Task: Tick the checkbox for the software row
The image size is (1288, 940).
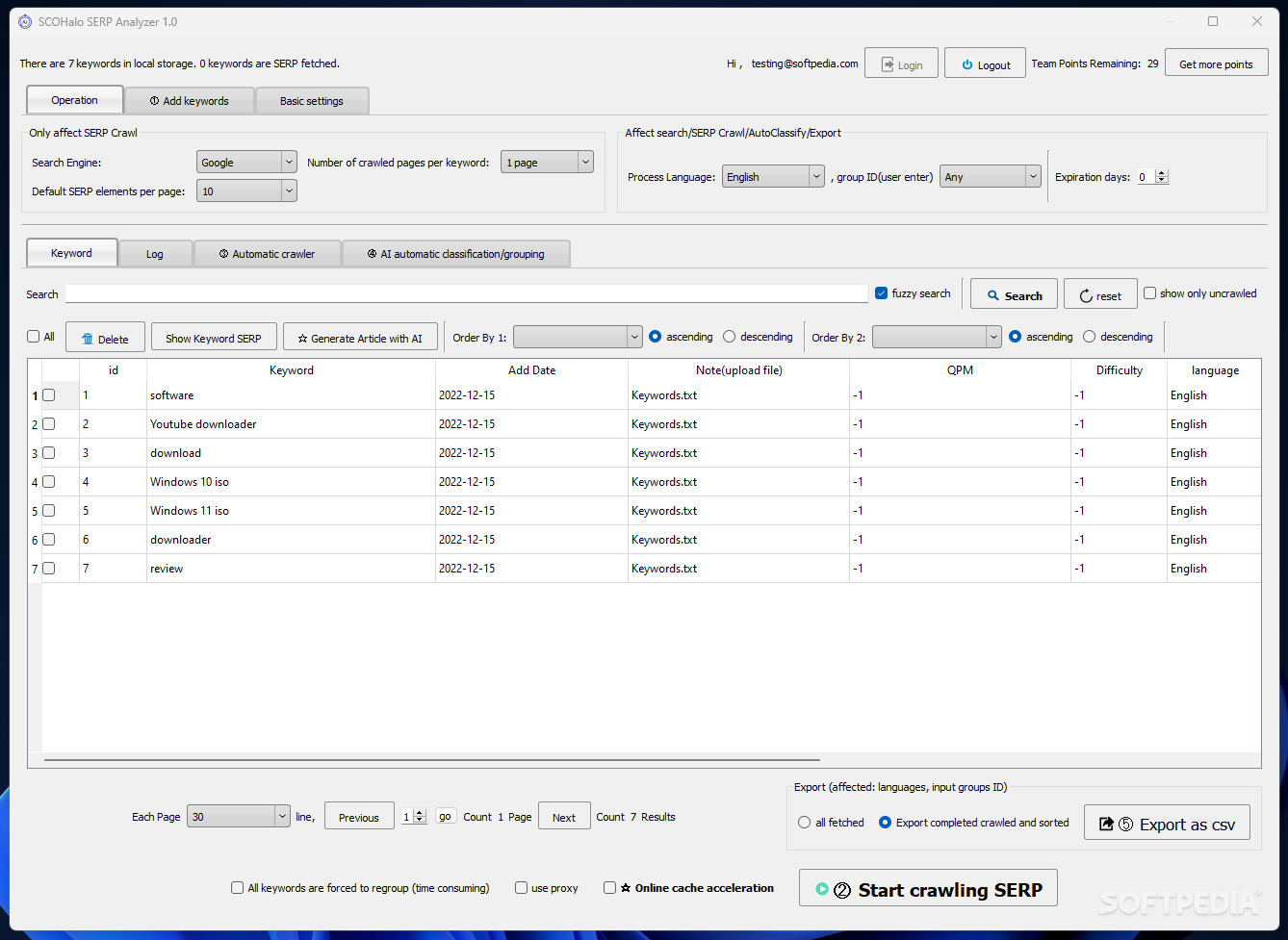Action: 49,395
